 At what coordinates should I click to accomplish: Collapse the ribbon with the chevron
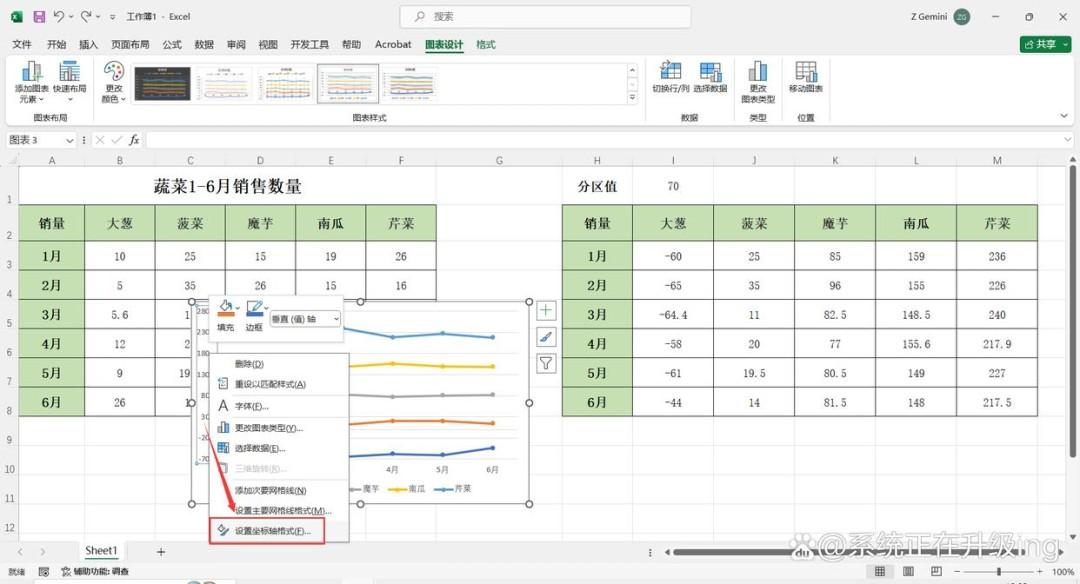point(1064,116)
